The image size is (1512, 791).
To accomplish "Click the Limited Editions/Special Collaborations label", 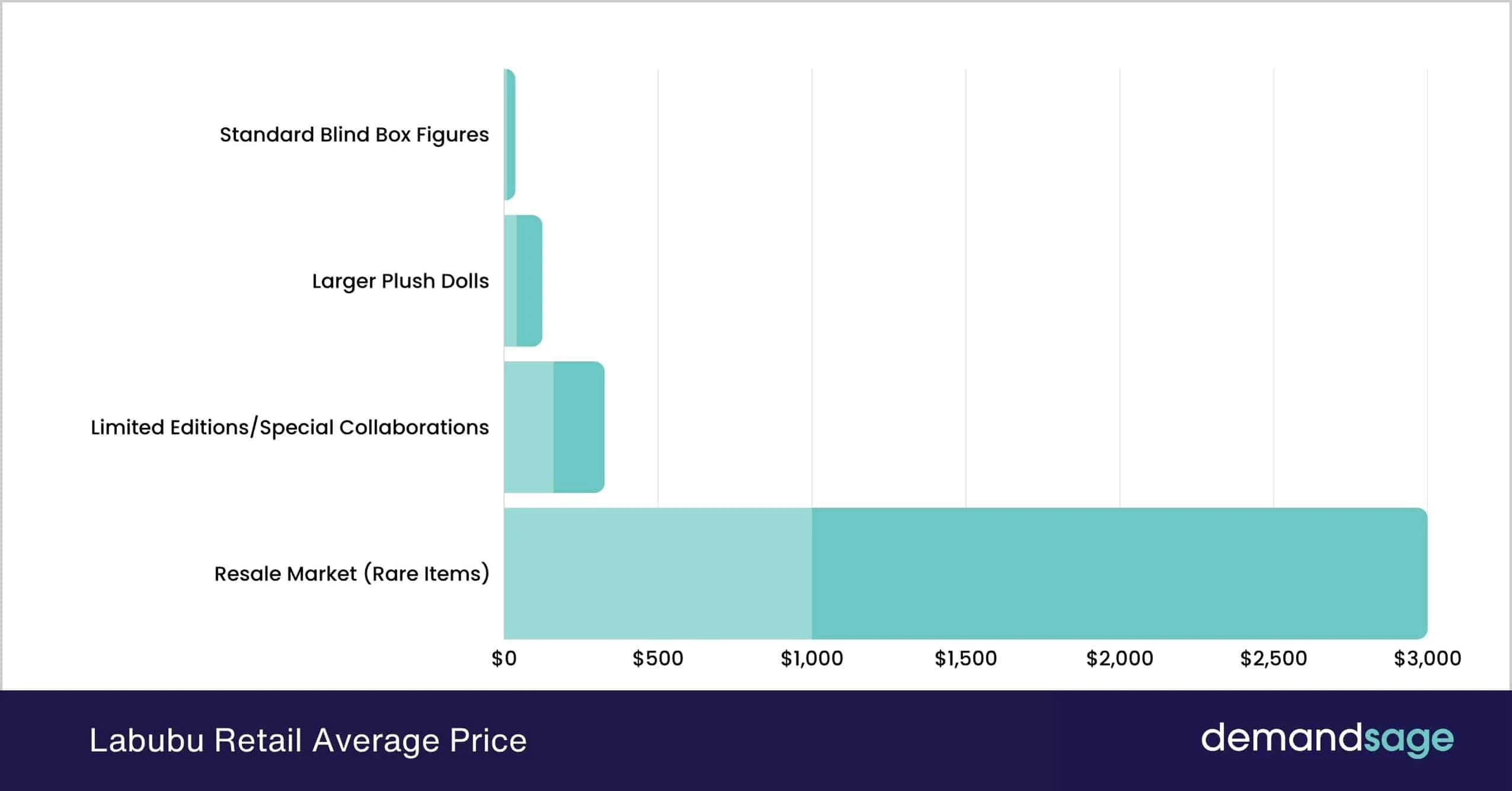I will click(289, 428).
